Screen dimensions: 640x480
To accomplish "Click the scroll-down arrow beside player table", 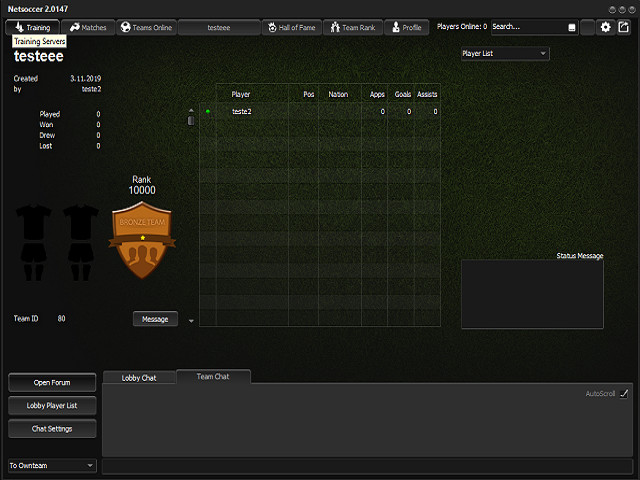I will [191, 321].
